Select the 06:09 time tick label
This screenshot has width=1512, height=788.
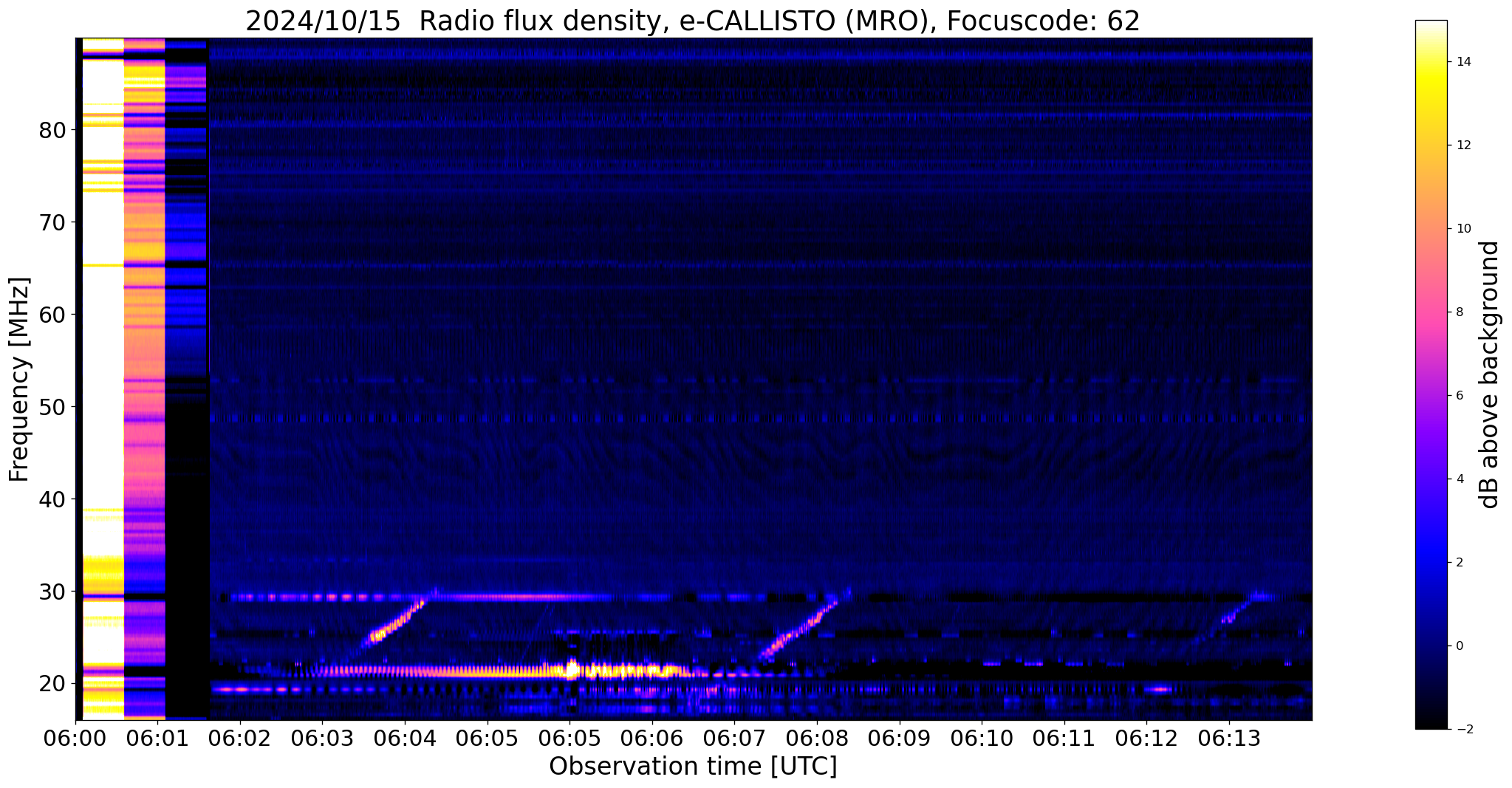(x=899, y=738)
